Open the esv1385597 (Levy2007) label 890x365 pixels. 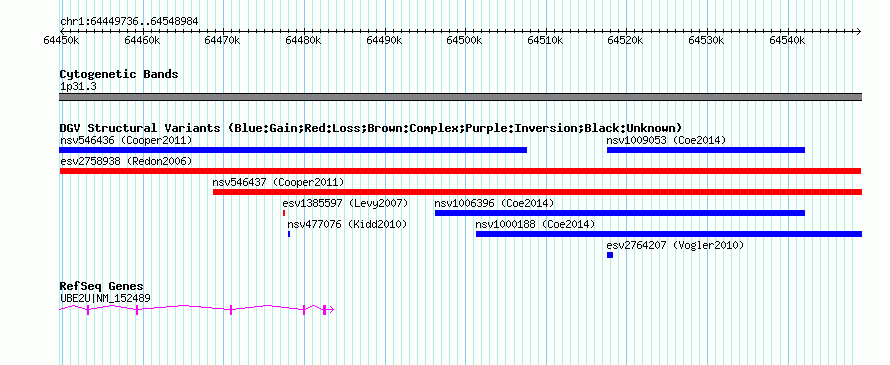point(345,203)
